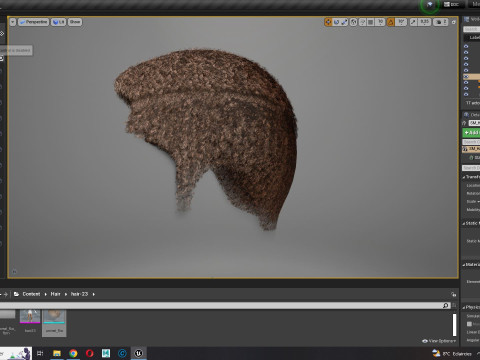Select the SM_ component row in Details
Image resolution: width=480 pixels, height=360 pixels.
(471, 149)
